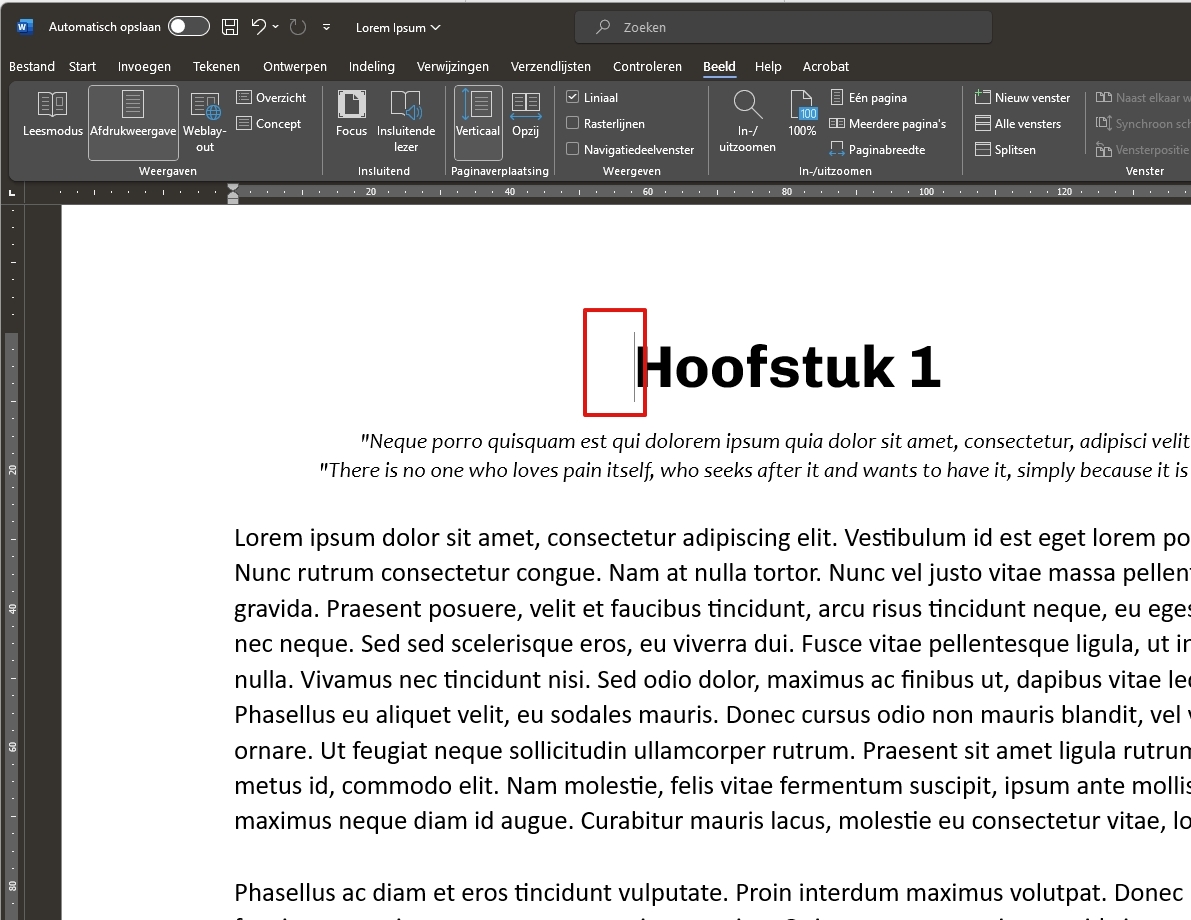
Task: Expand the quick access toolbar customize menu
Action: click(326, 28)
